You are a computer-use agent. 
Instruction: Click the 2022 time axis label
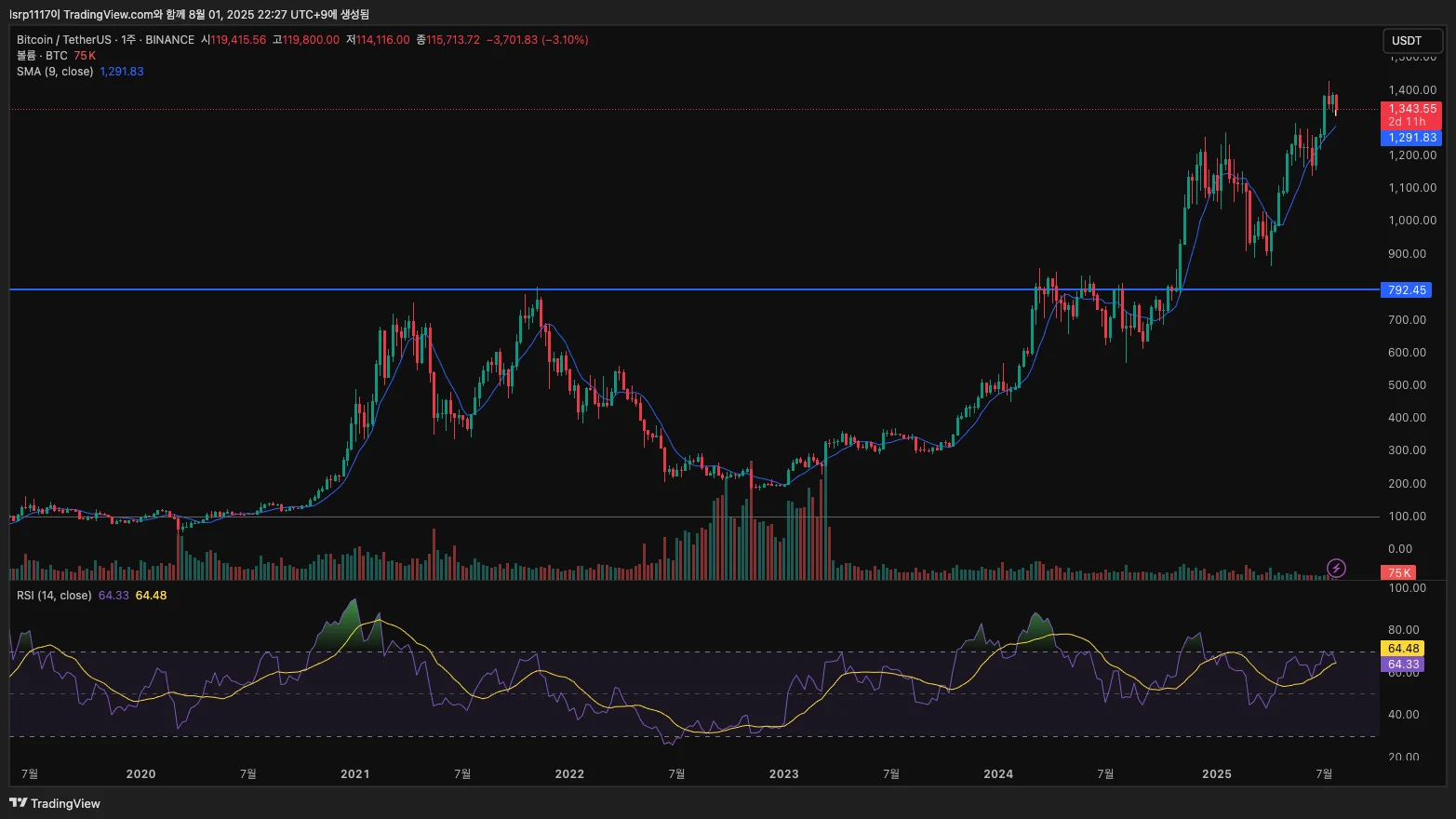(569, 774)
